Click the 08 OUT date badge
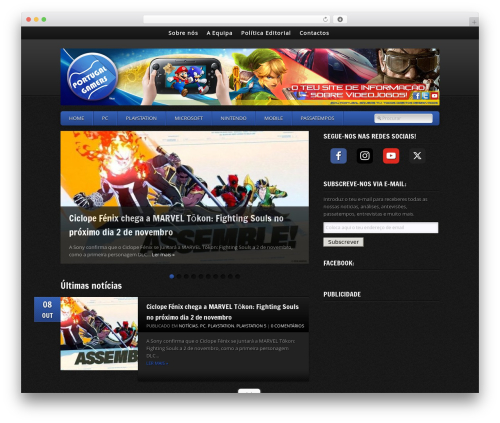500x423 pixels. tap(47, 310)
